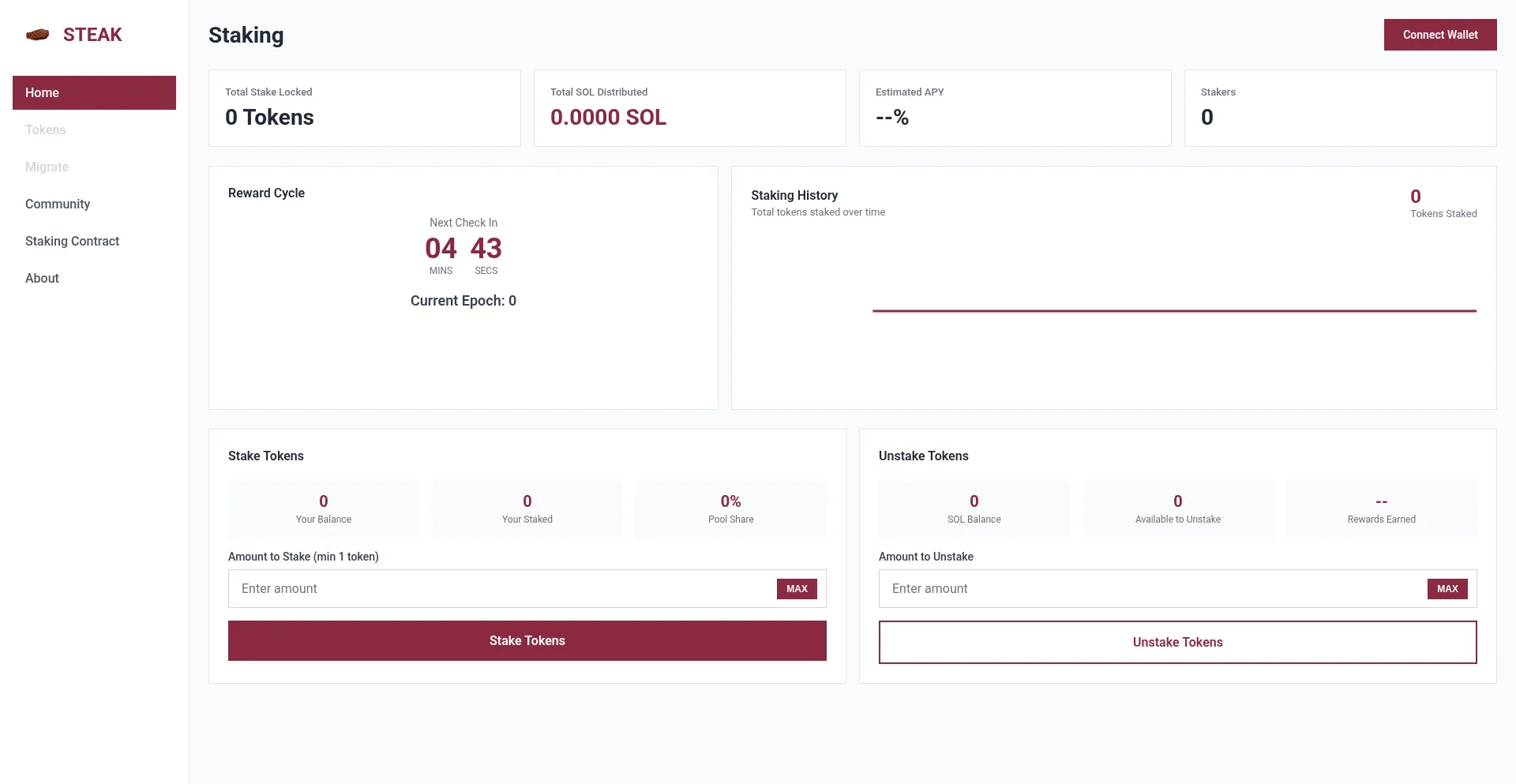Open the Staking Contract page
This screenshot has width=1516, height=784.
tap(72, 241)
